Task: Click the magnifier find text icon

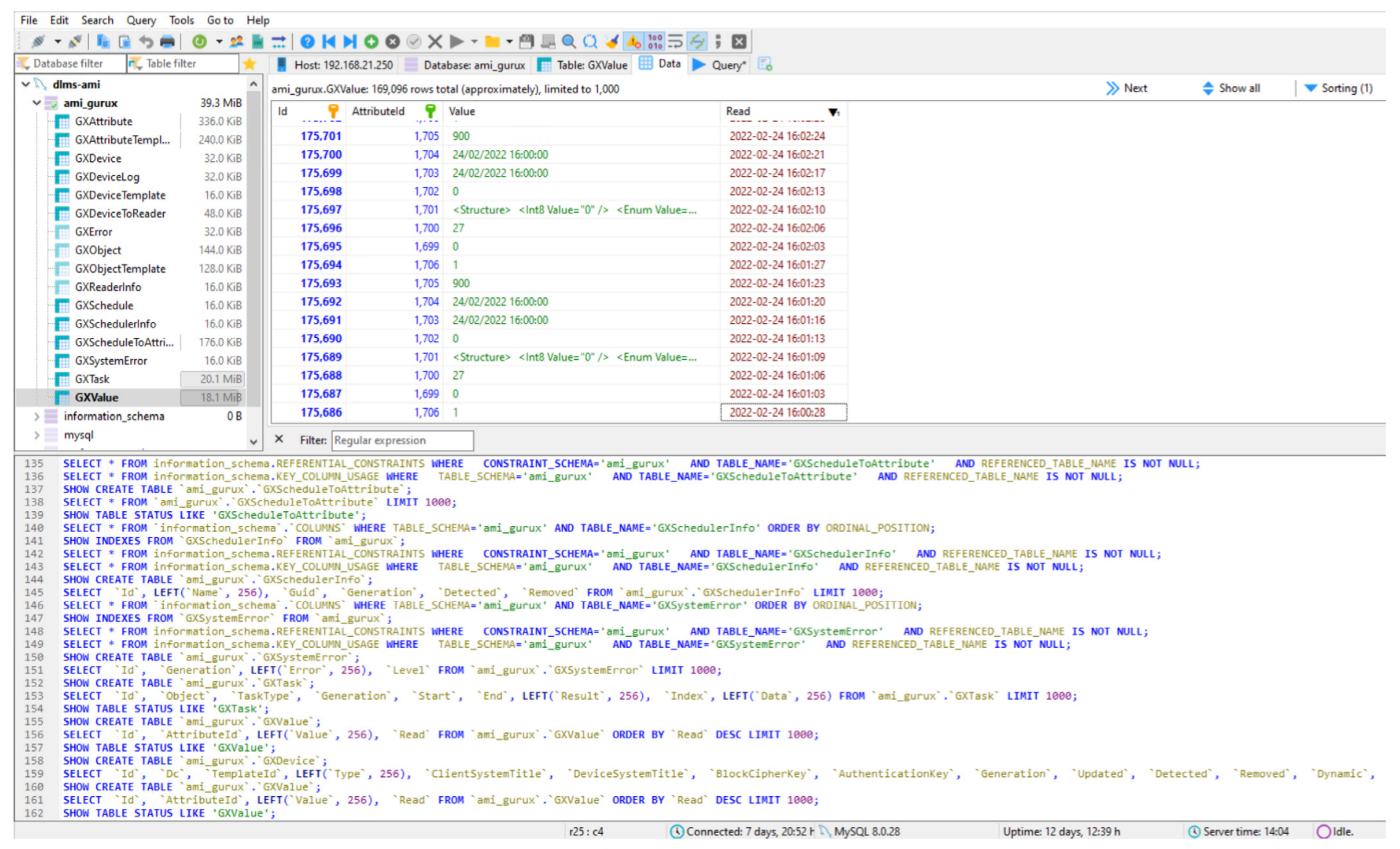Action: (569, 42)
